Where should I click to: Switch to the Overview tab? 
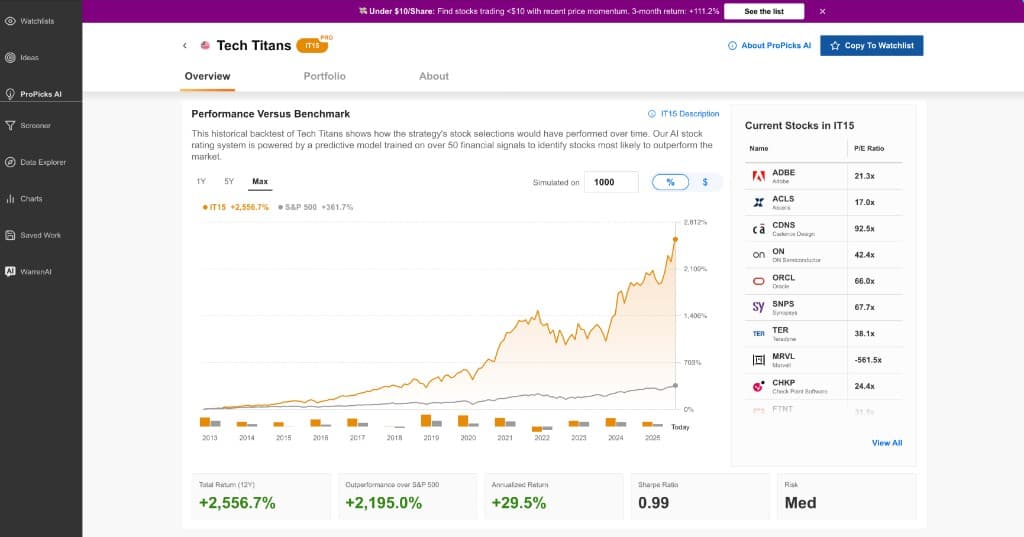coord(208,76)
